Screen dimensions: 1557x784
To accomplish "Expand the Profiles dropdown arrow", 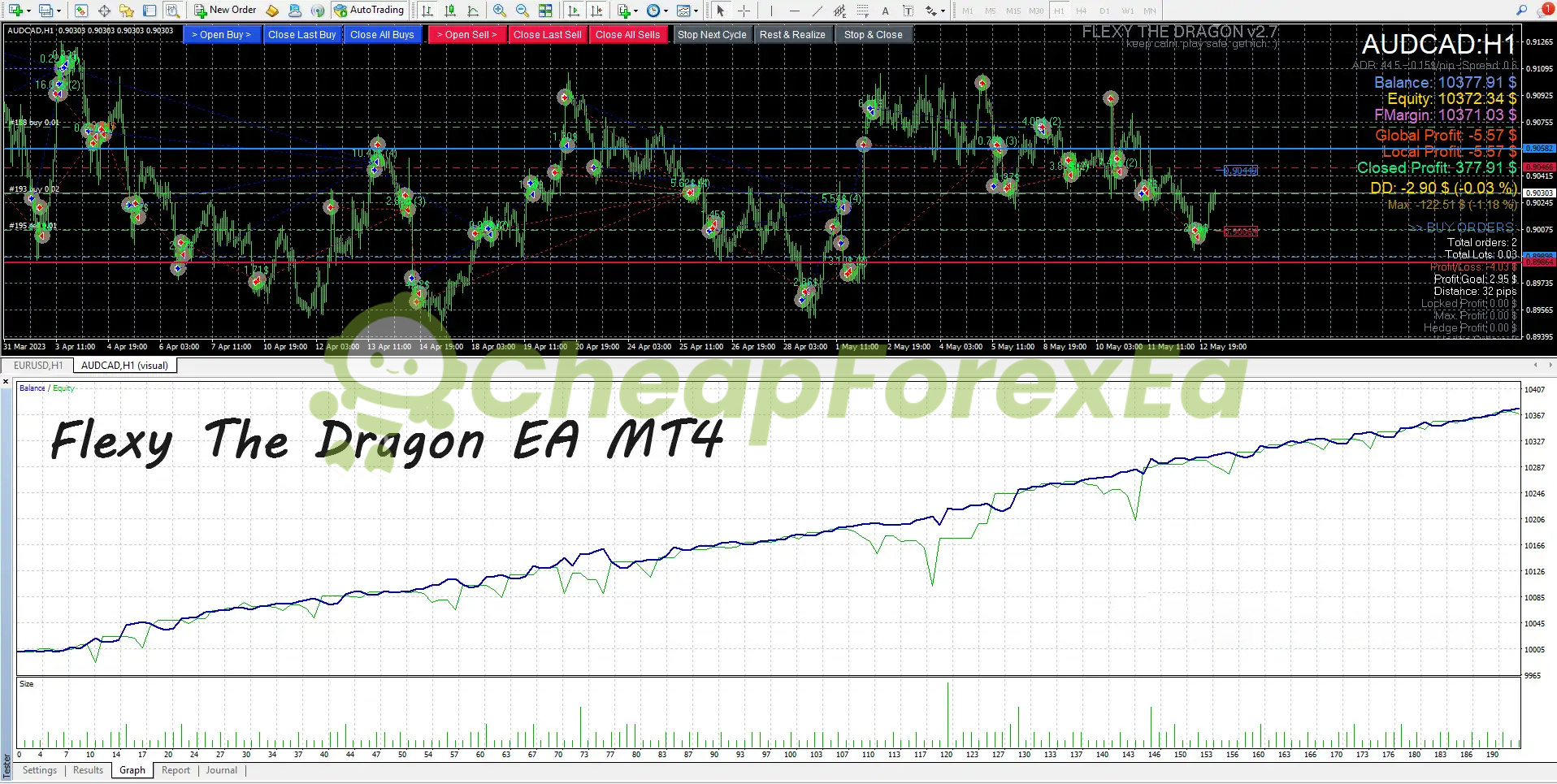I will pyautogui.click(x=59, y=11).
